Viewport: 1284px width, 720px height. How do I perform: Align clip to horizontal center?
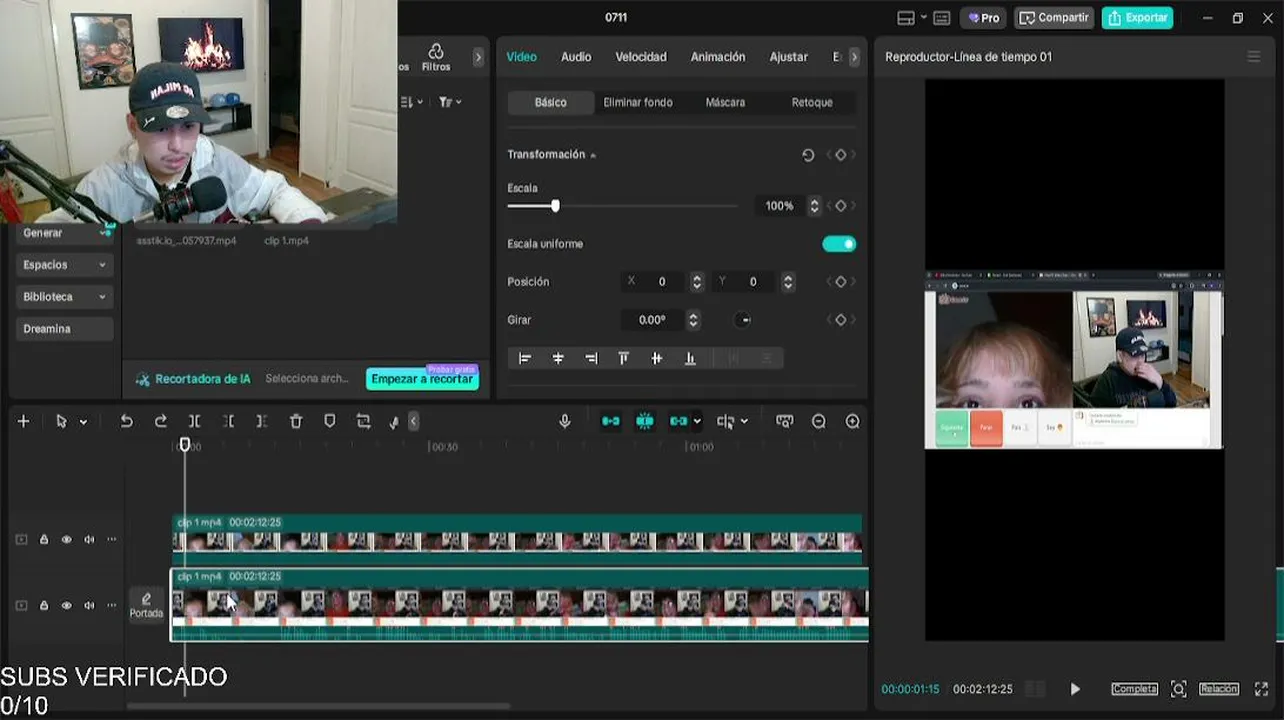558,358
